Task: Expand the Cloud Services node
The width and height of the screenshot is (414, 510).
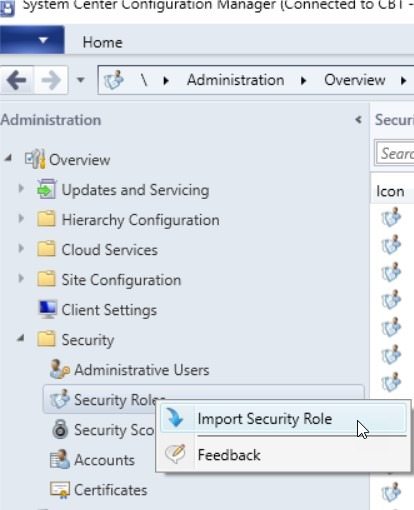Action: click(21, 249)
